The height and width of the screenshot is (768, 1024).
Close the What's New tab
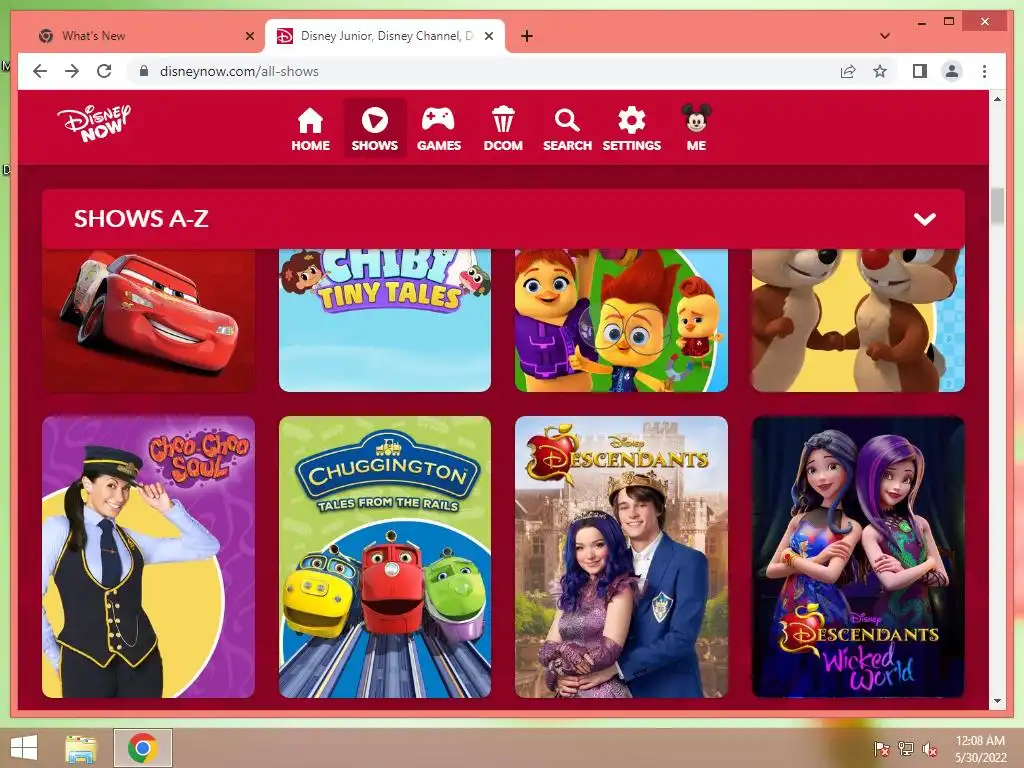pos(249,36)
